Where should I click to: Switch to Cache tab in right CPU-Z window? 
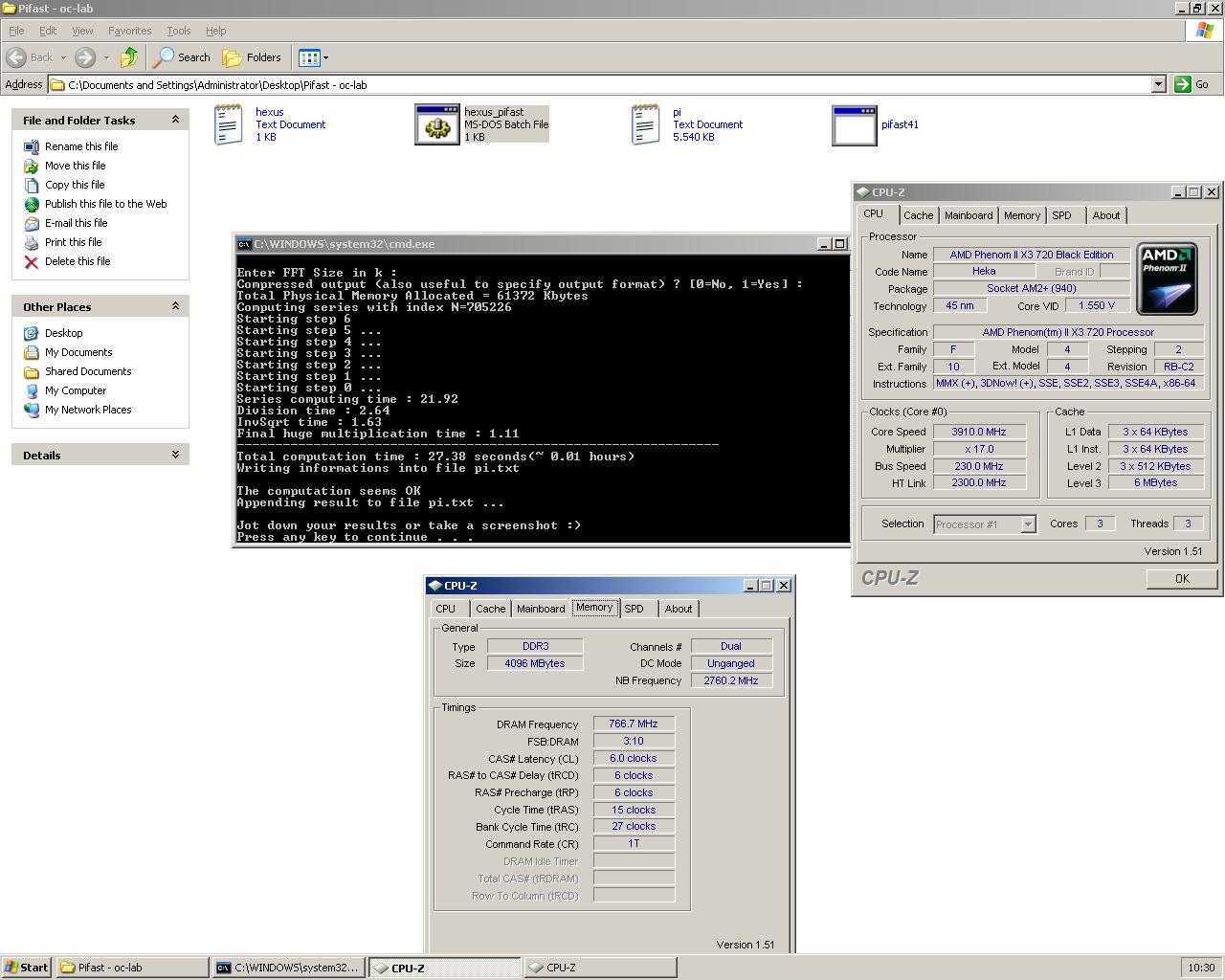pyautogui.click(x=918, y=215)
